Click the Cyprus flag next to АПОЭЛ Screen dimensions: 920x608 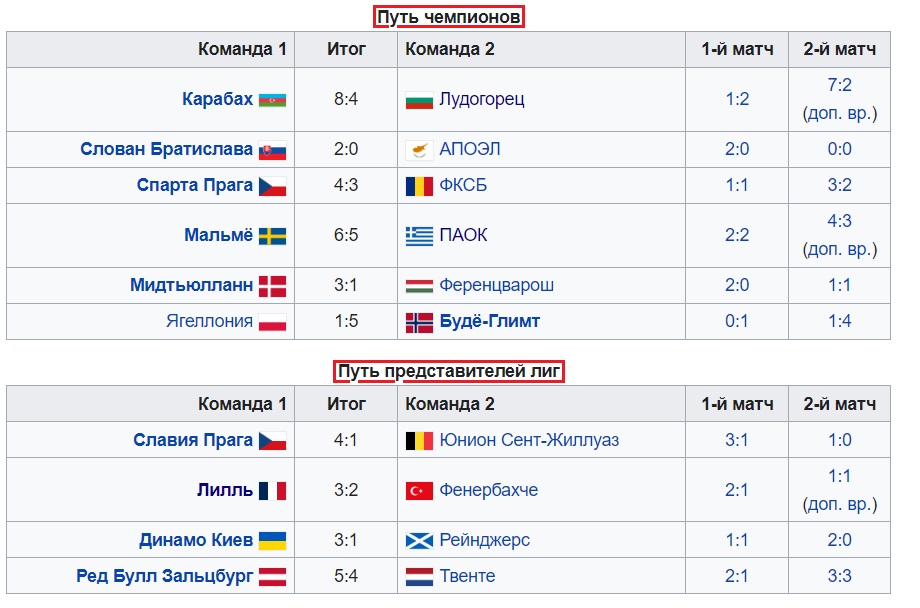(x=419, y=150)
